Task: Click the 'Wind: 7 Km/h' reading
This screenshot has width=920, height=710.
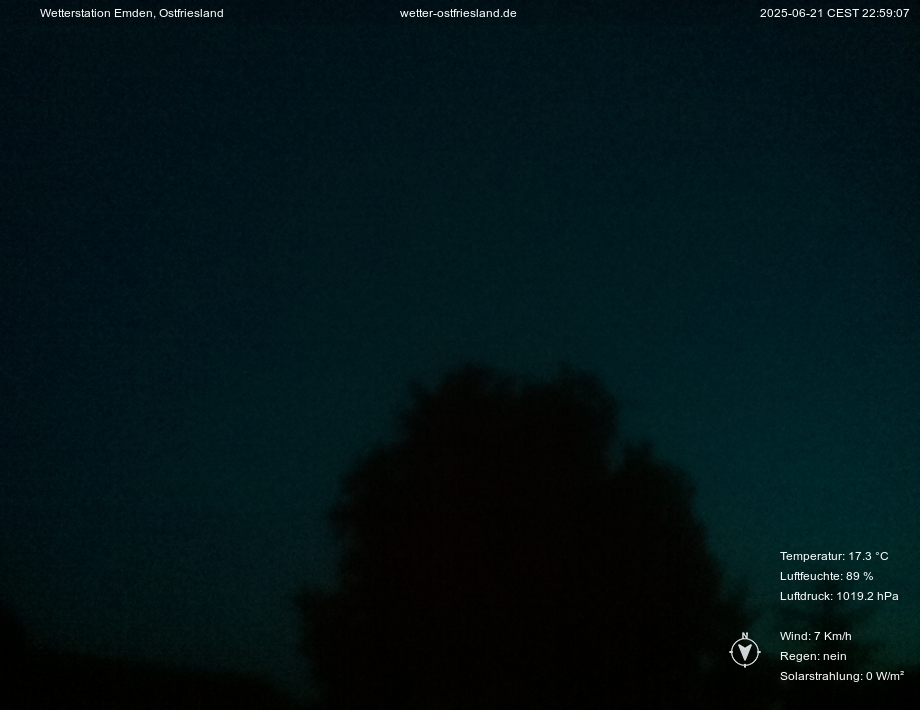Action: (x=816, y=636)
